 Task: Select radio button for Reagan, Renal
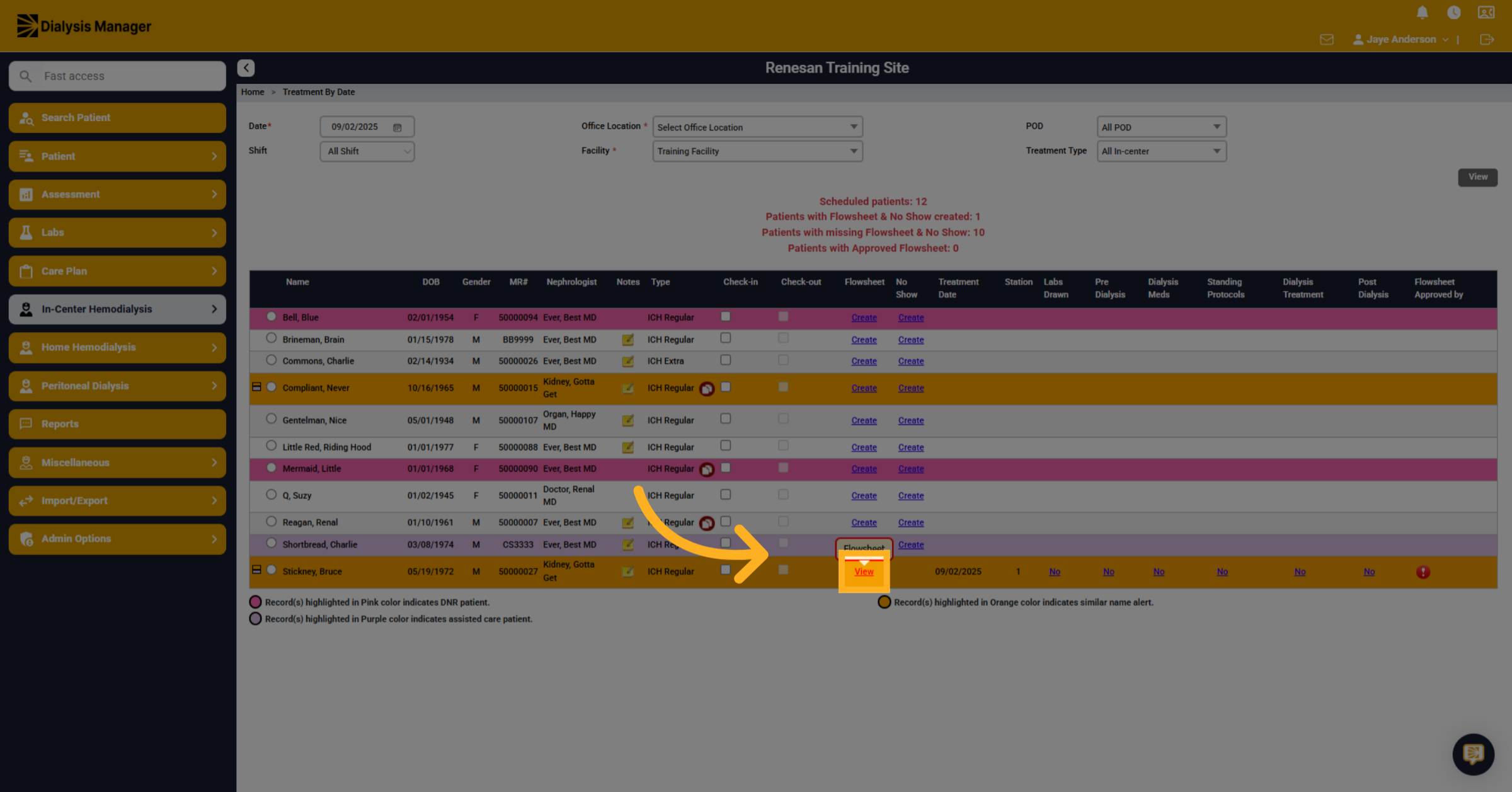point(271,522)
